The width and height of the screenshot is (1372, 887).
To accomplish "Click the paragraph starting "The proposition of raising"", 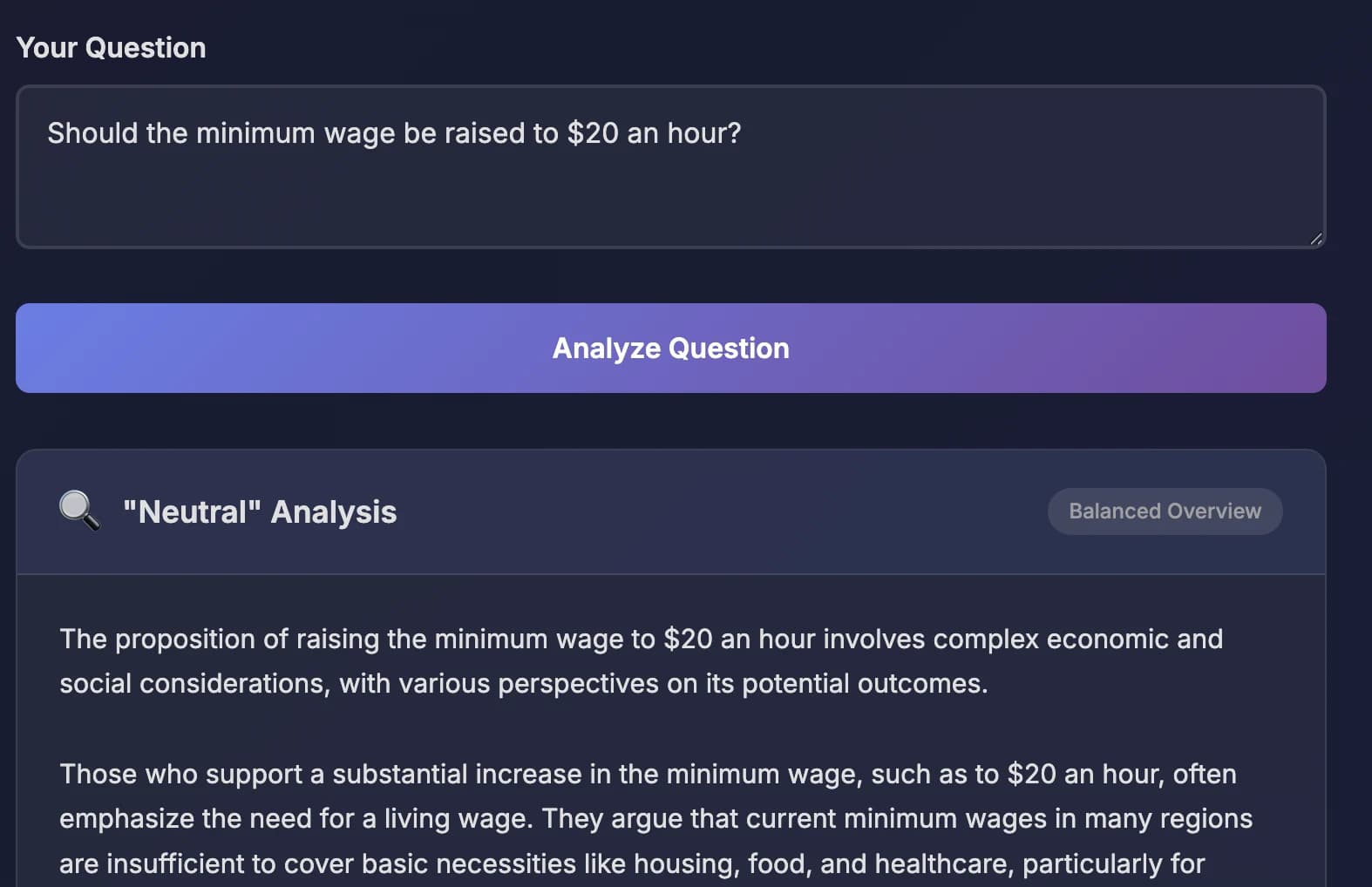I will click(641, 661).
